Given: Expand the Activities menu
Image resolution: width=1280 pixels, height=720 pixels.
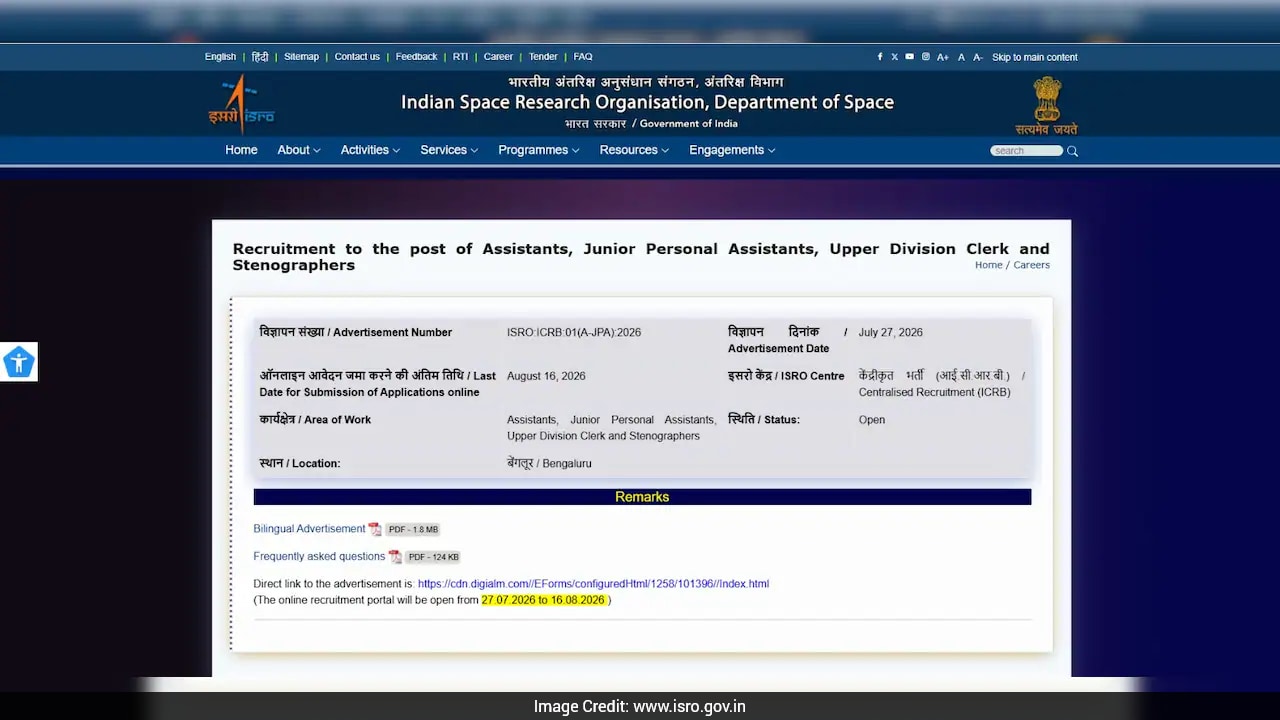Looking at the screenshot, I should click(370, 150).
